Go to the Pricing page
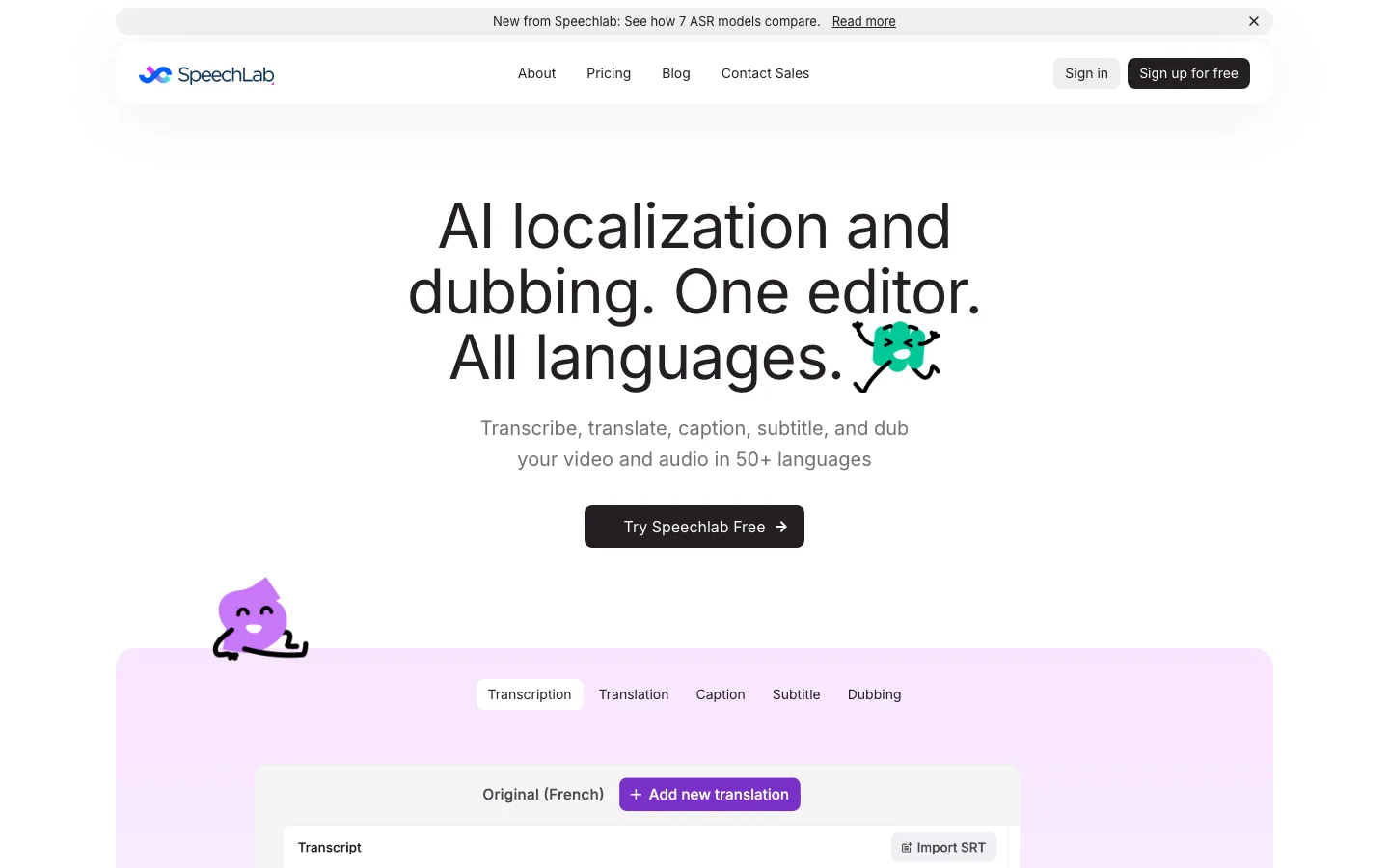Viewport: 1389px width, 868px height. point(609,73)
